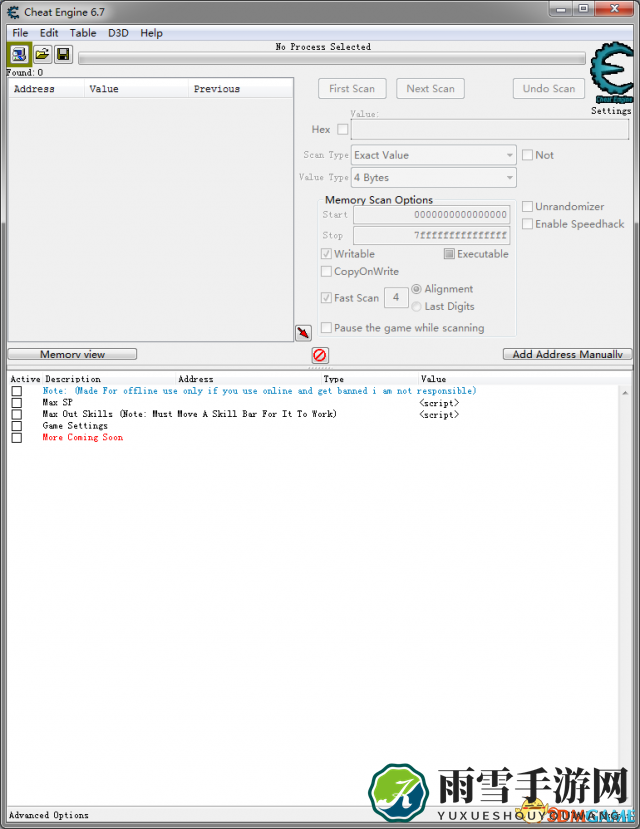The width and height of the screenshot is (640, 829).
Task: Activate the Game Settings checkbox
Action: [17, 426]
